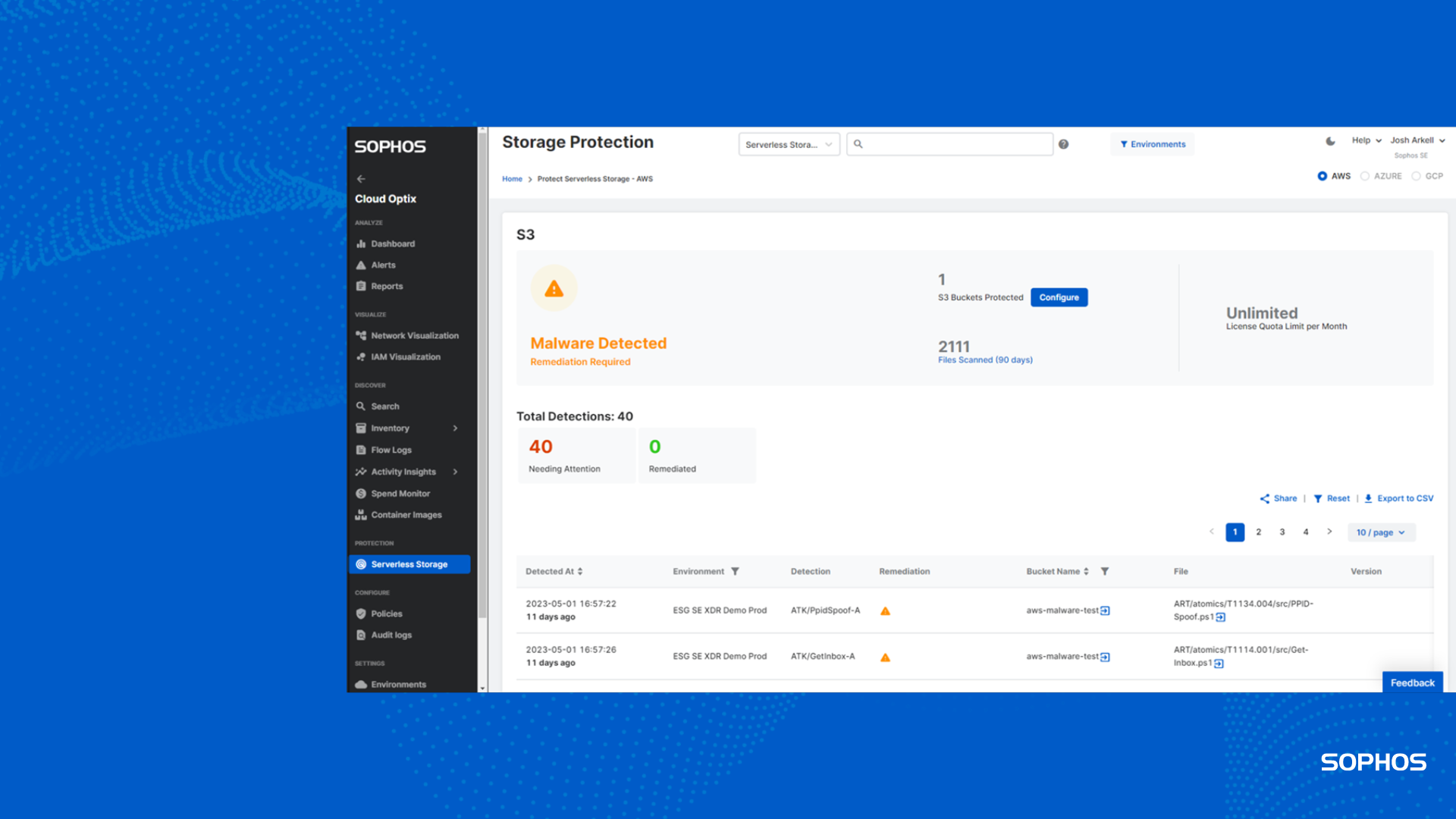Click the Configure button

(x=1059, y=297)
